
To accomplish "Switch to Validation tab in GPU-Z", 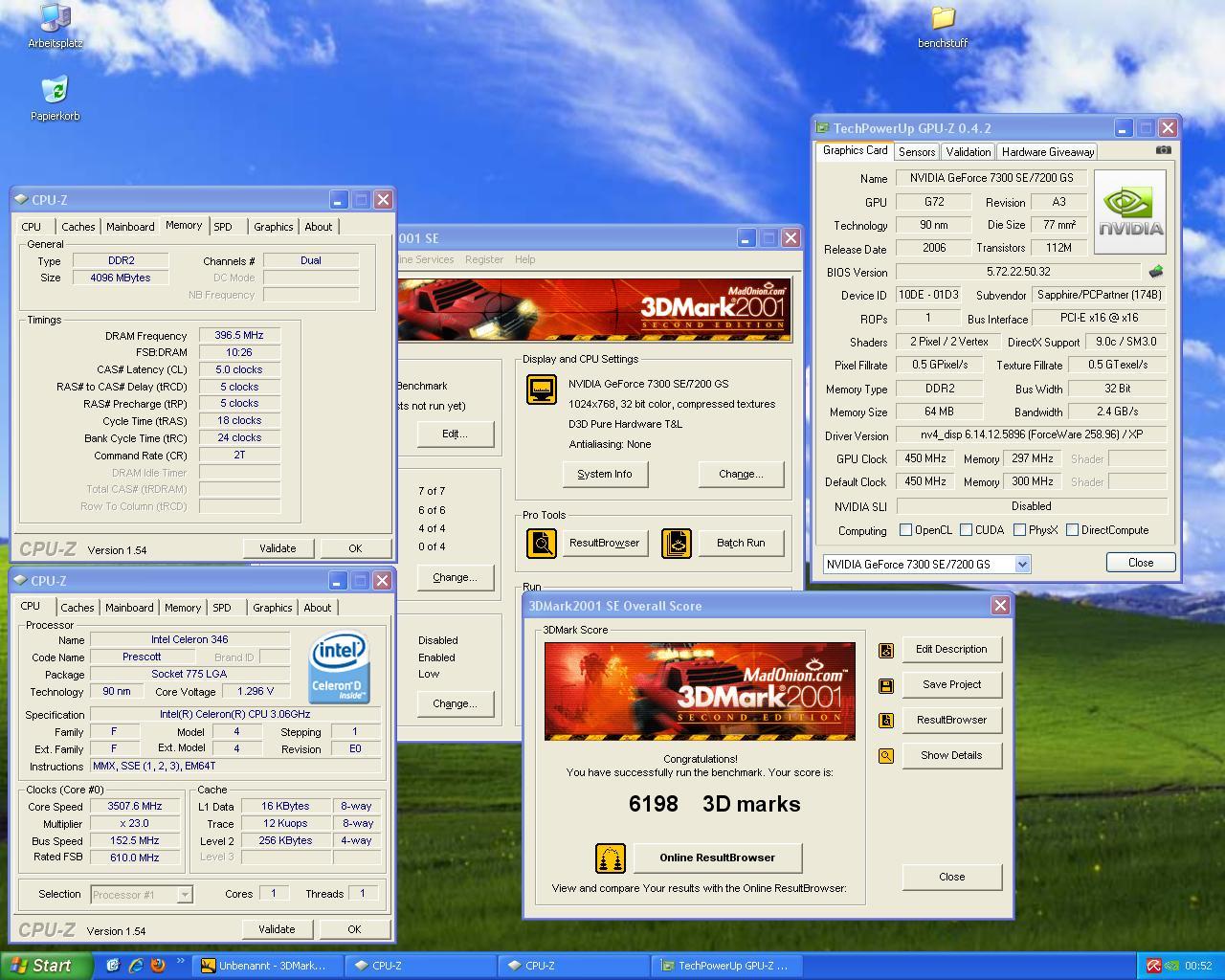I will (x=968, y=151).
